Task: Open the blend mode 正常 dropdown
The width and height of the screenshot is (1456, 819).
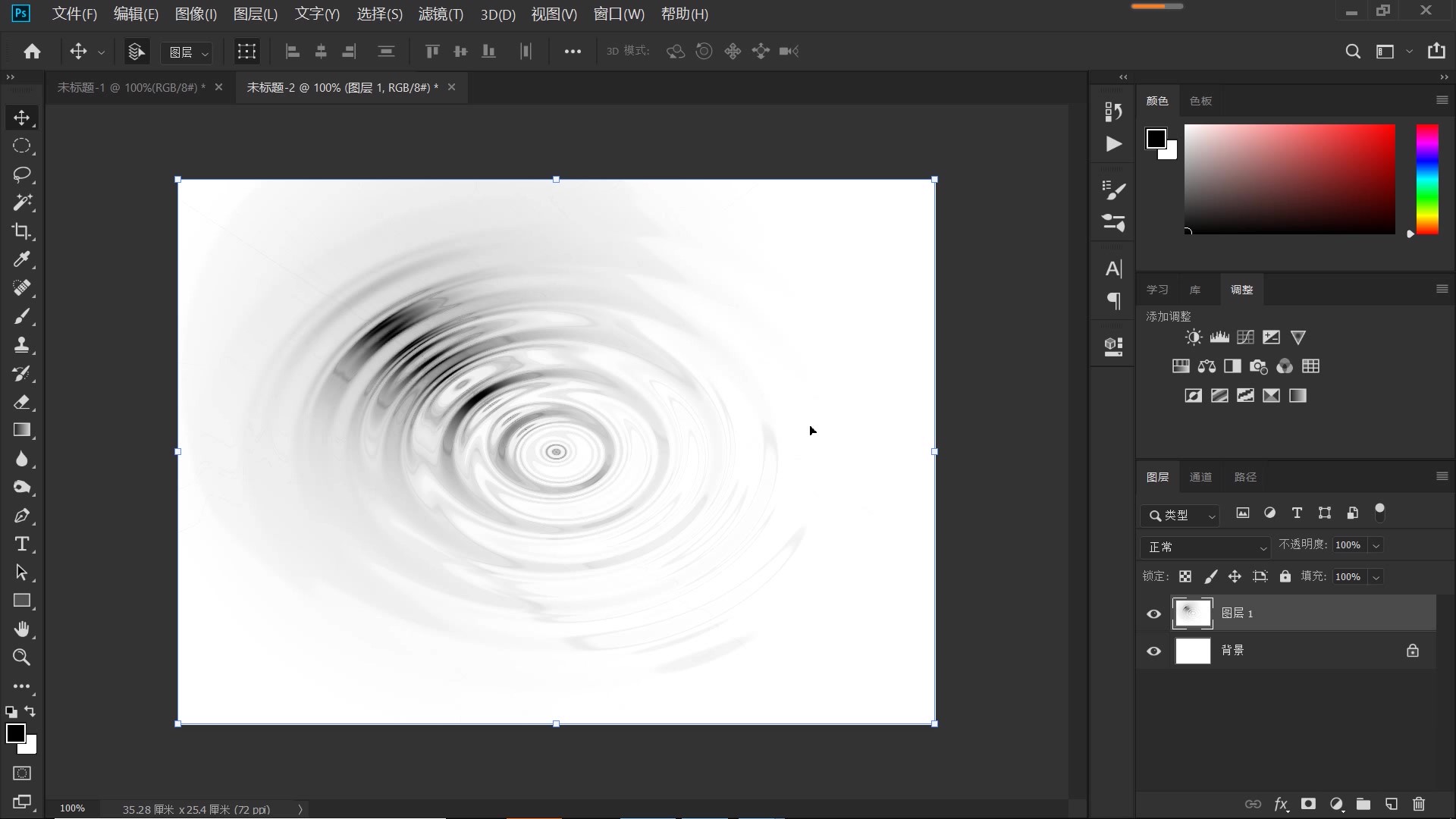Action: [x=1205, y=547]
